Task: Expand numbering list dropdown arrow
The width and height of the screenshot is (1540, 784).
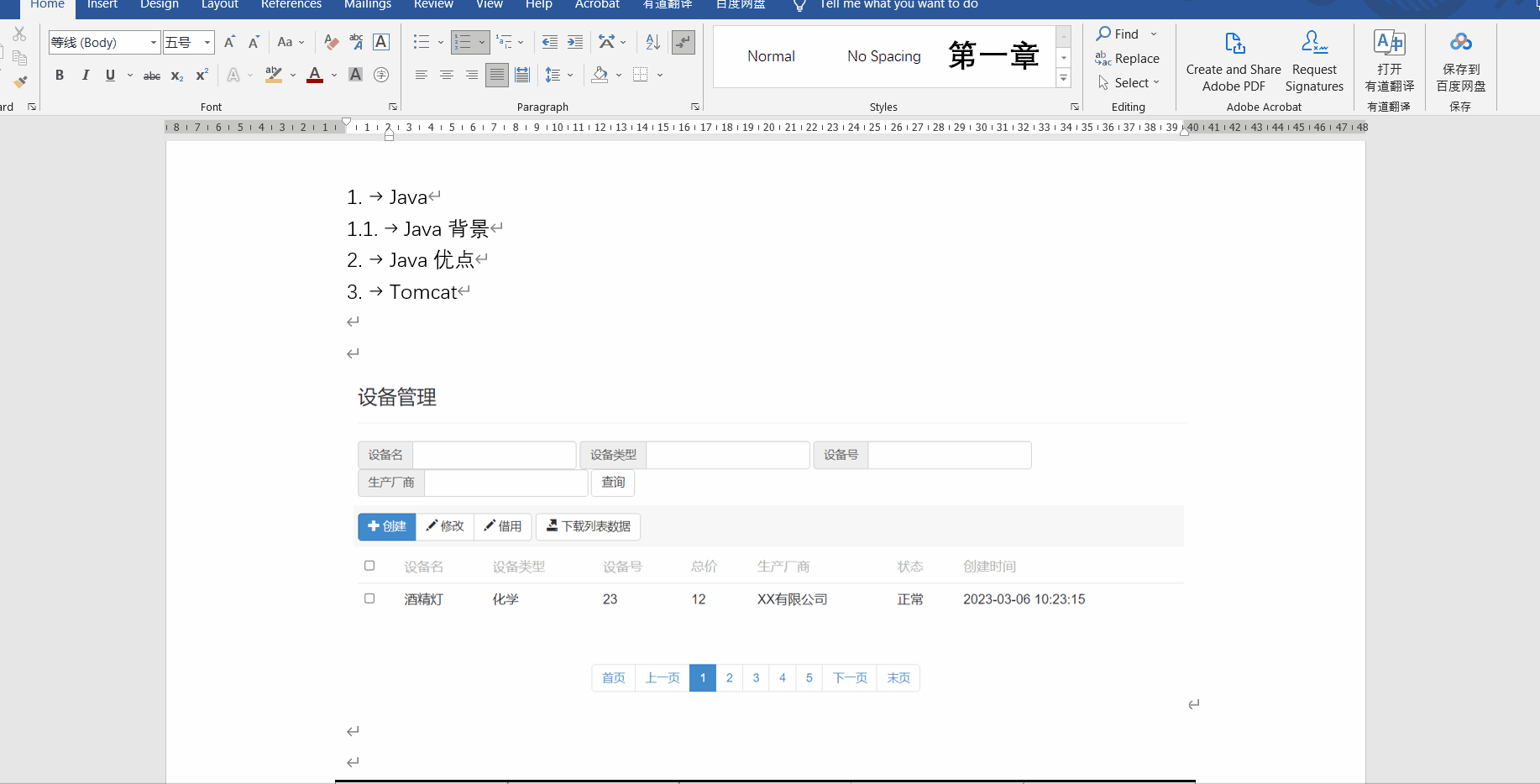Action: coord(482,42)
